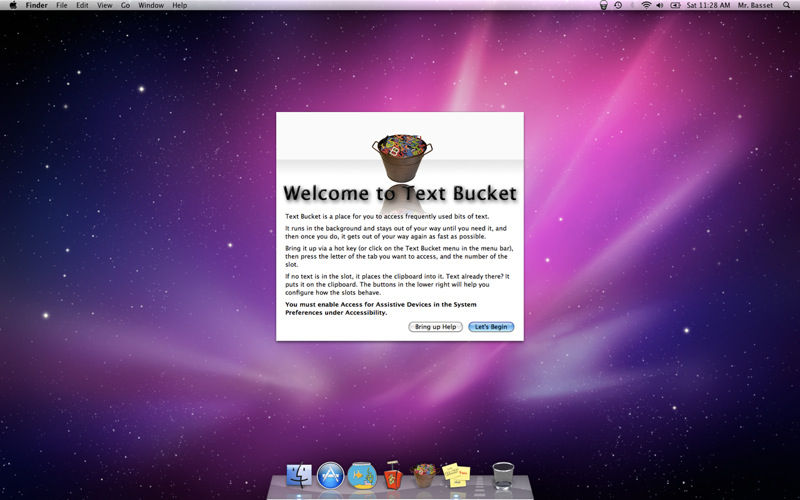This screenshot has width=800, height=500.
Task: Click the bold Access for Assistive Devices notice
Action: [x=381, y=308]
